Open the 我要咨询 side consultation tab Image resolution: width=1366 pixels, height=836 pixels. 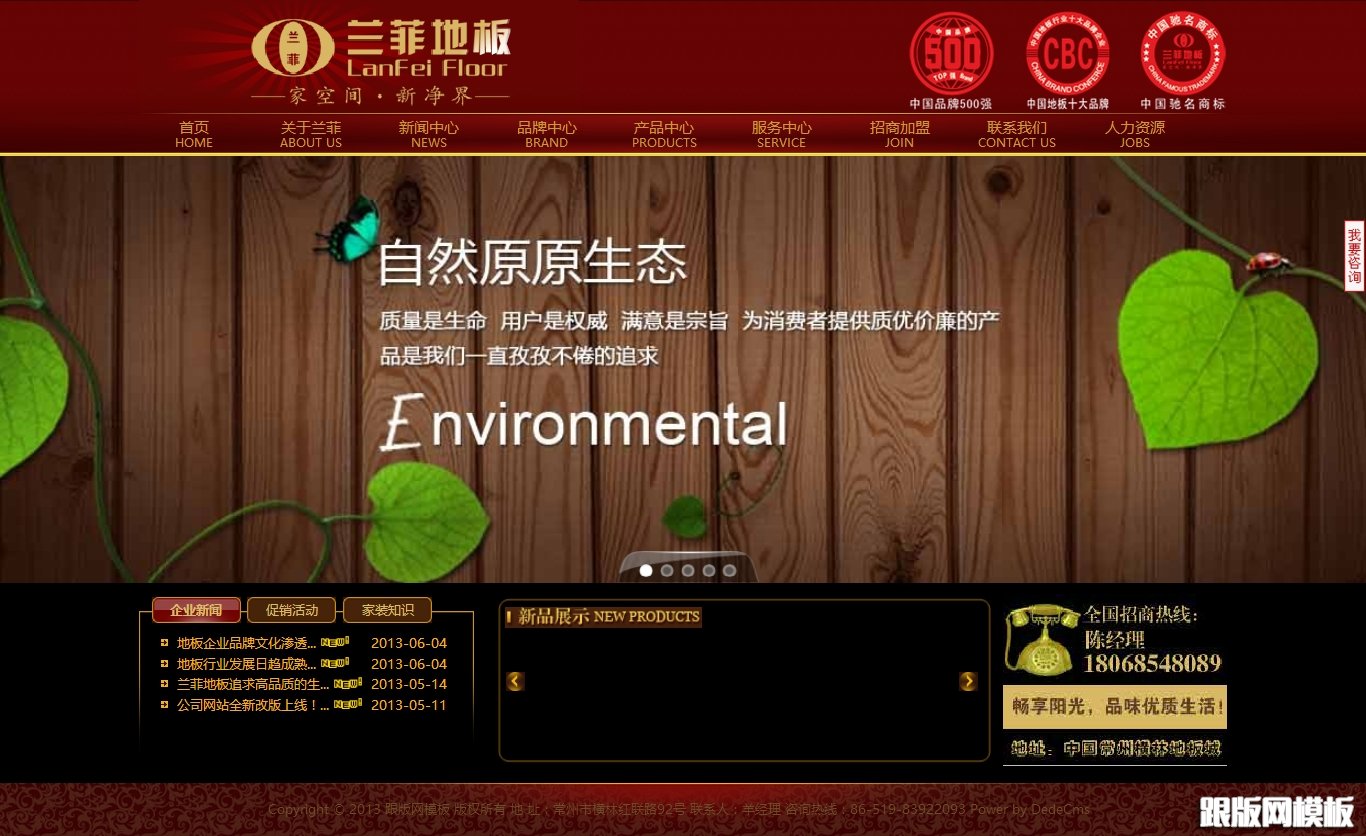1354,256
